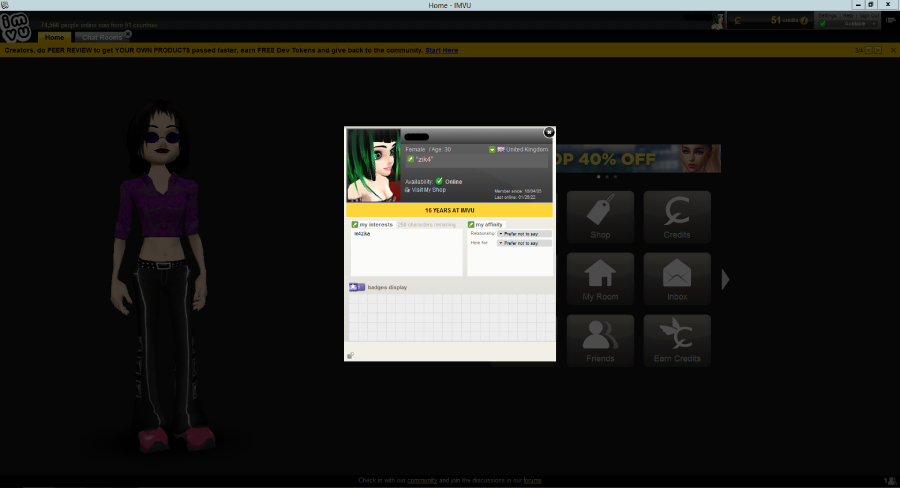The height and width of the screenshot is (488, 900).
Task: Select the Home tab
Action: [55, 37]
